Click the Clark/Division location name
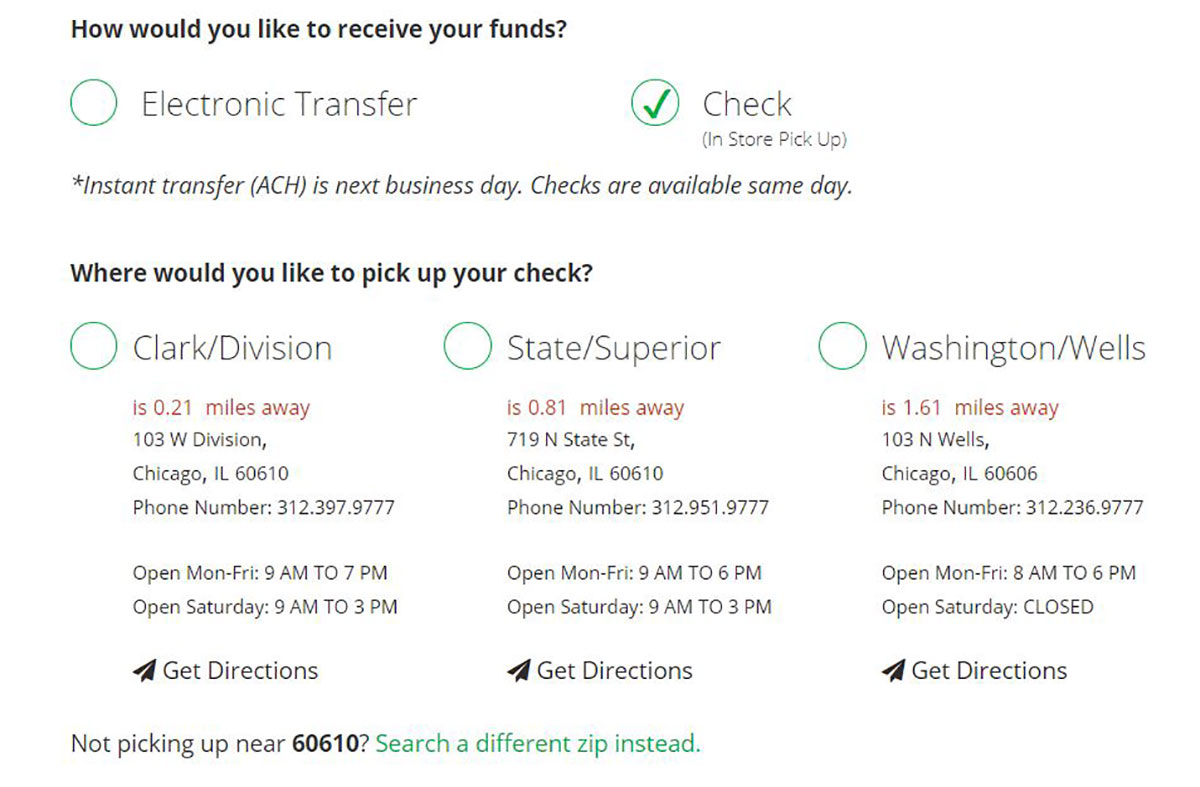This screenshot has width=1200, height=787. pos(232,348)
